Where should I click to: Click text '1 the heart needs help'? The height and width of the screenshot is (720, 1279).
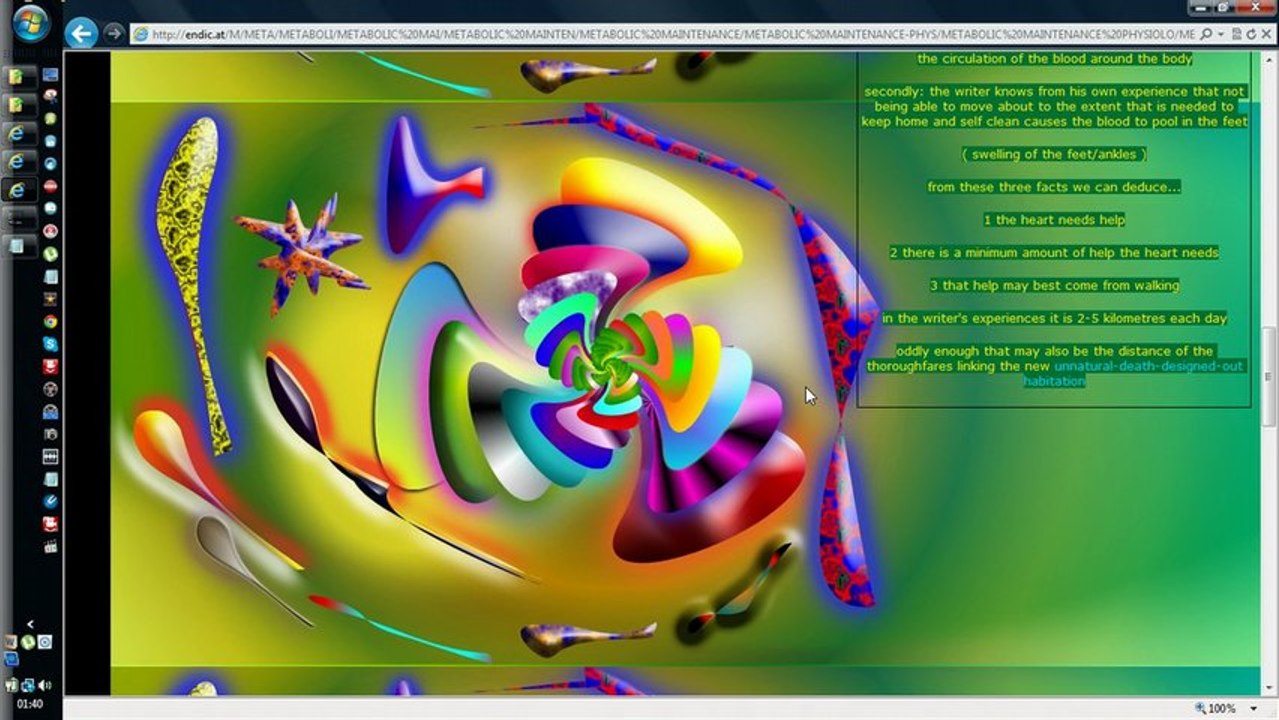point(1054,220)
